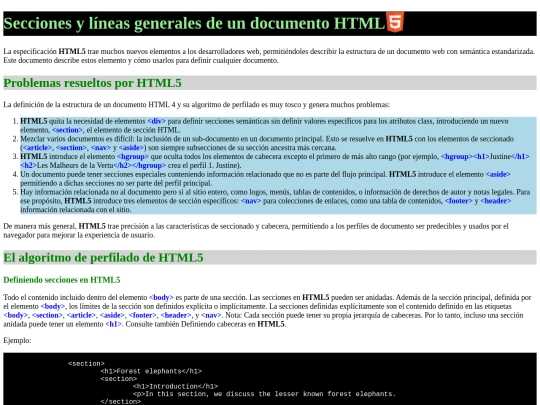Image resolution: width=540 pixels, height=405 pixels.
Task: Click bold 'HTML5' starting list item 1
Action: point(34,121)
